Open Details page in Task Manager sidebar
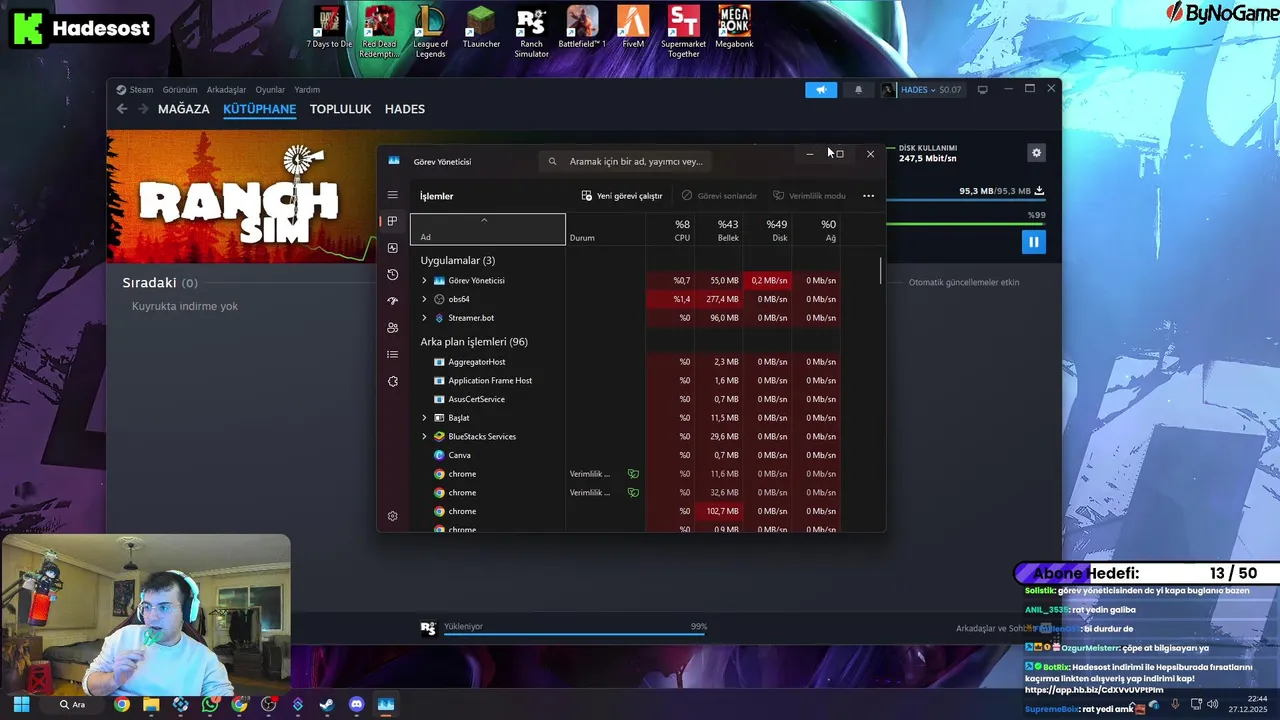The image size is (1280, 720). point(393,354)
